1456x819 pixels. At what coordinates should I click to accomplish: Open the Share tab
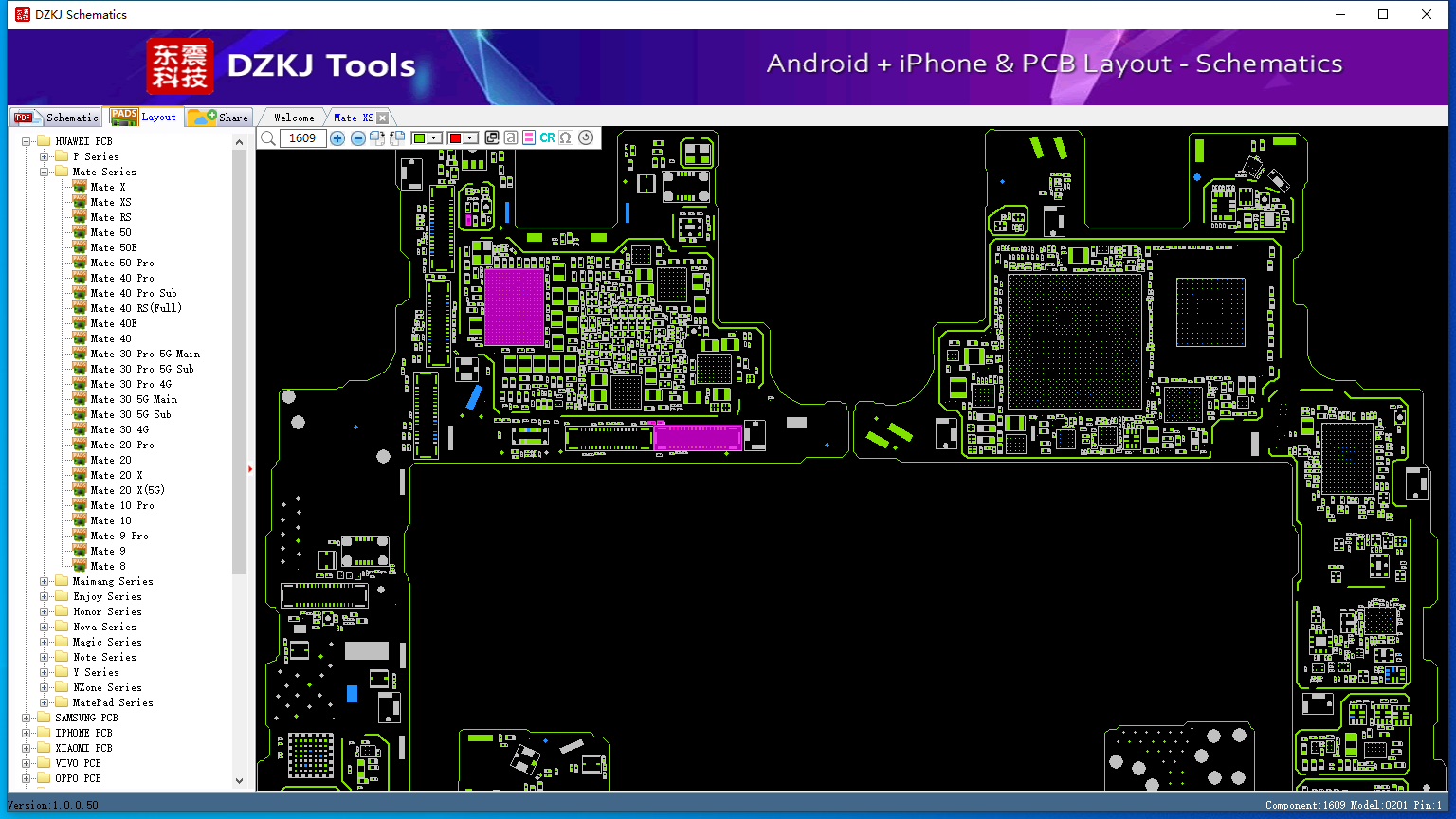click(x=218, y=117)
